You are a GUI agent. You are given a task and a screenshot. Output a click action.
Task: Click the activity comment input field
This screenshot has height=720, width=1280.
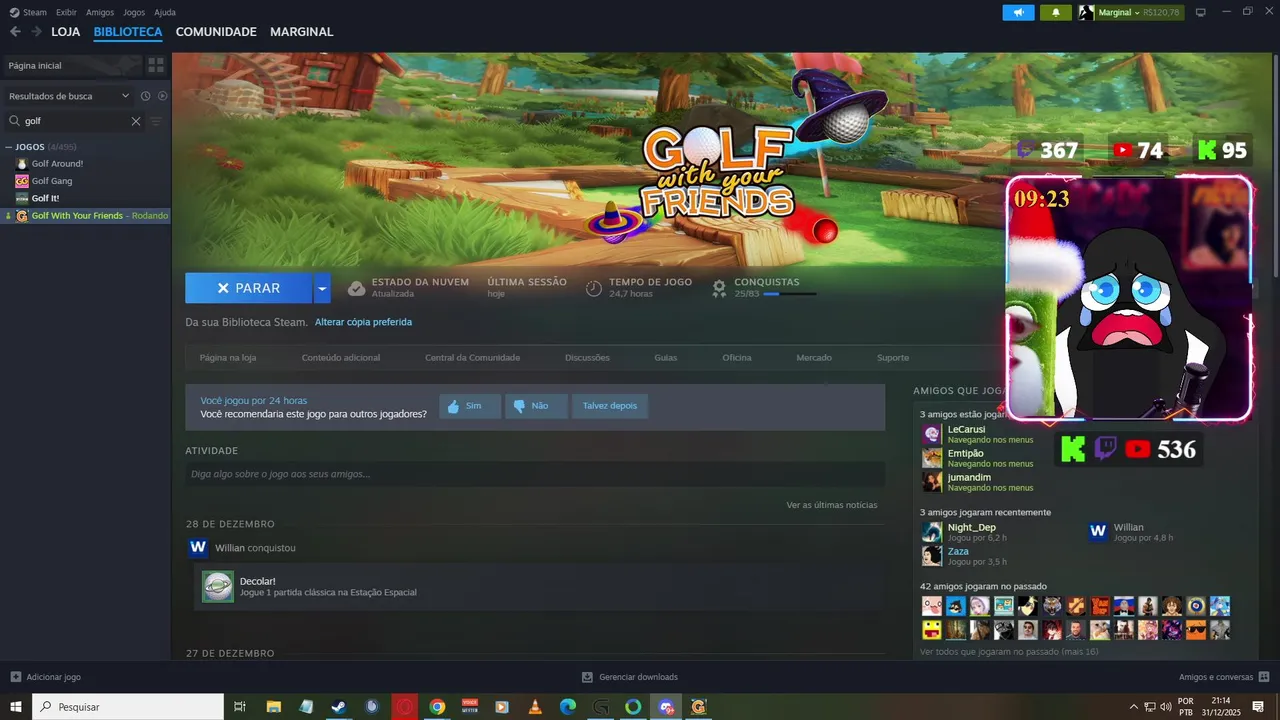coord(535,474)
